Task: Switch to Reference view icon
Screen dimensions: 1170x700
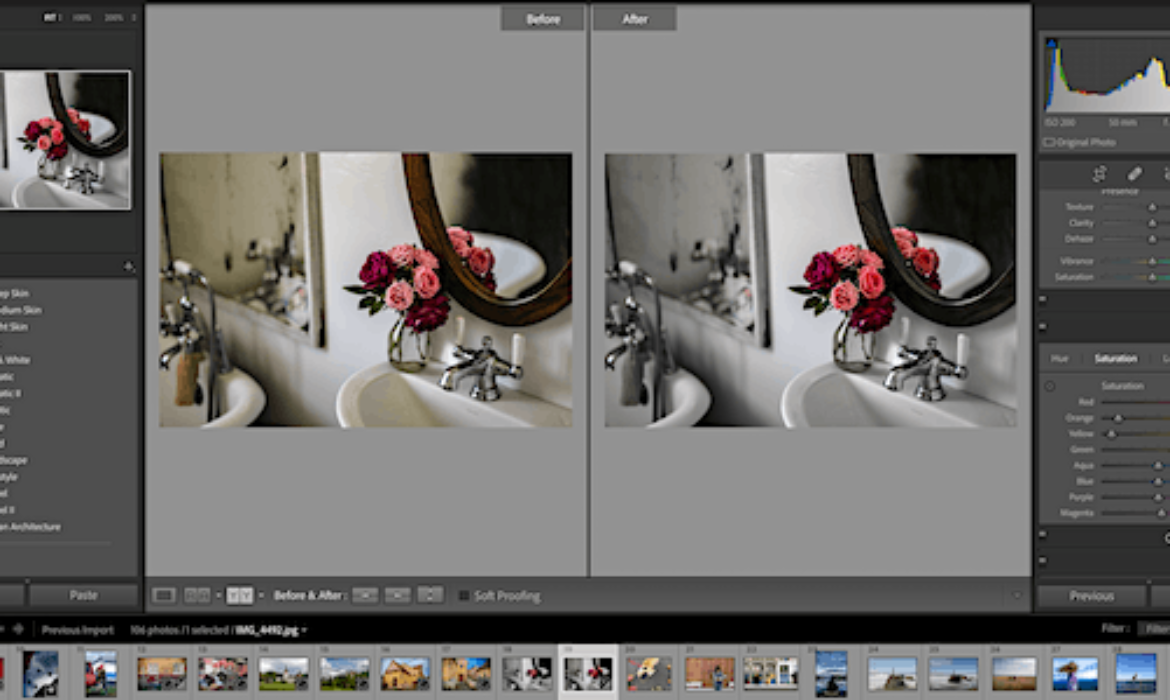Action: click(x=197, y=595)
